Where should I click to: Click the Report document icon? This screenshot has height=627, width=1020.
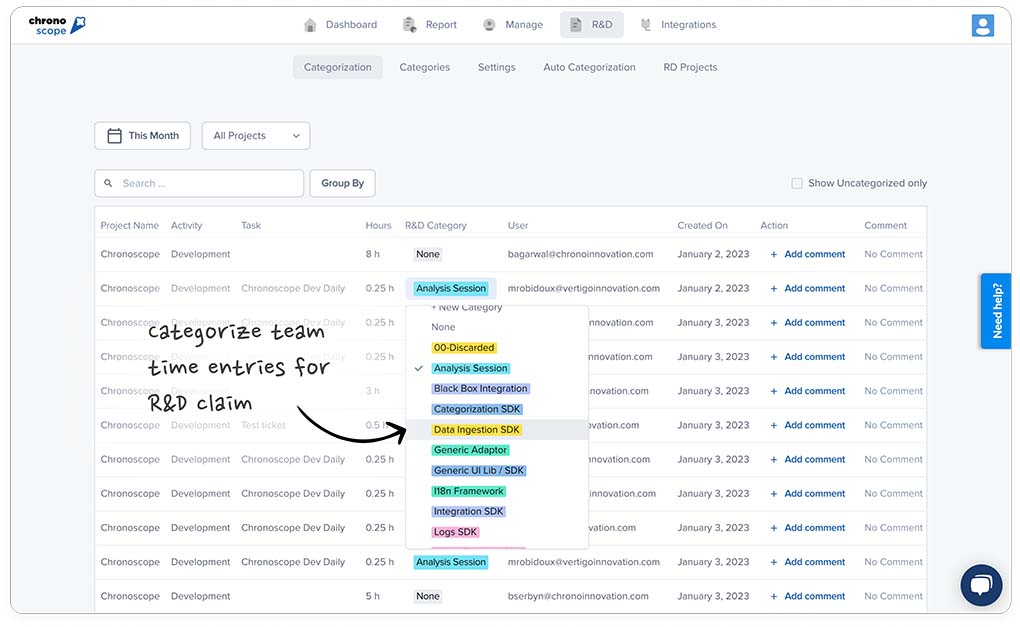pyautogui.click(x=409, y=25)
